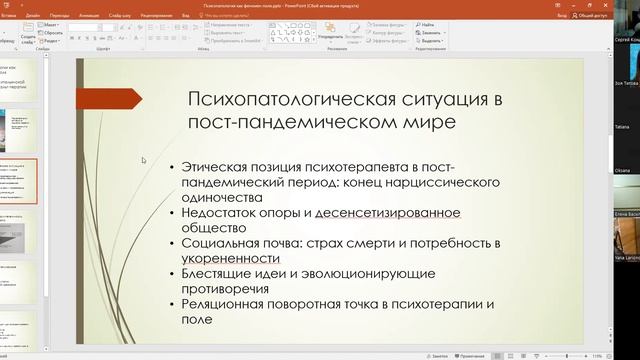This screenshot has width=640, height=360.
Task: Click the Общий доступ (Share) button
Action: pyautogui.click(x=589, y=16)
